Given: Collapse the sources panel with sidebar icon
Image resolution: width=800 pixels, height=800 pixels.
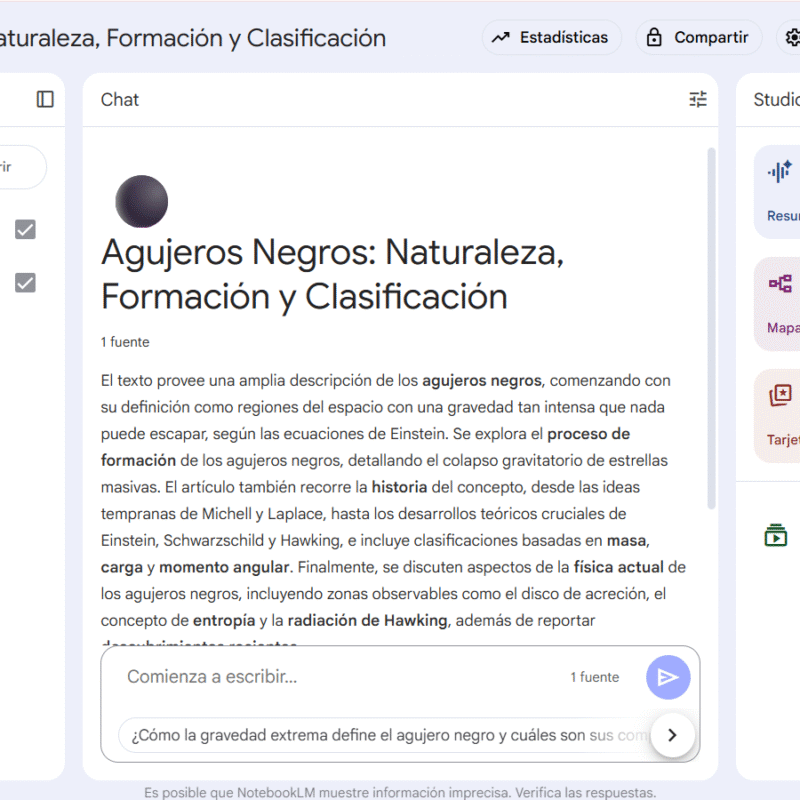Looking at the screenshot, I should point(45,99).
